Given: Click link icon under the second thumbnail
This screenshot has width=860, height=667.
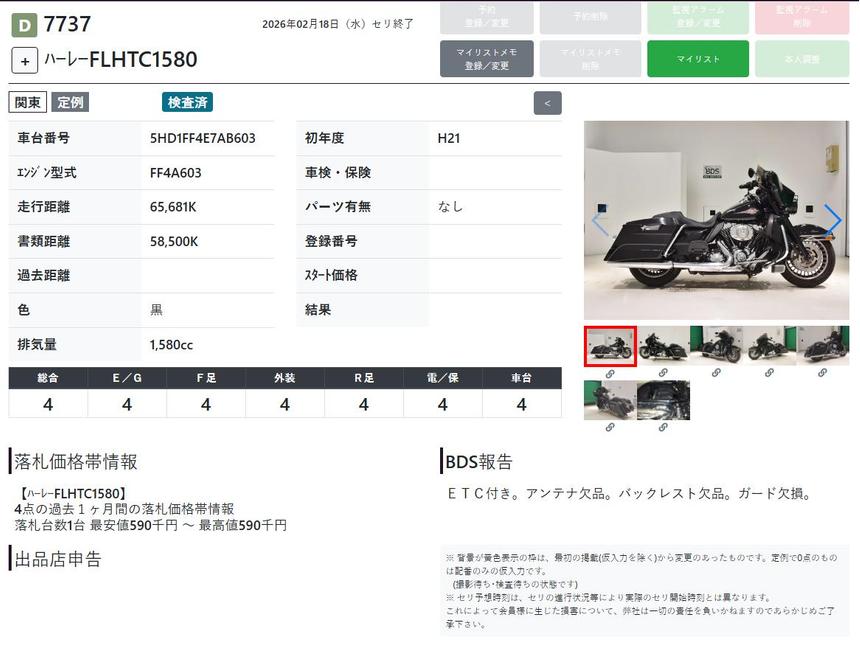Looking at the screenshot, I should [x=663, y=373].
